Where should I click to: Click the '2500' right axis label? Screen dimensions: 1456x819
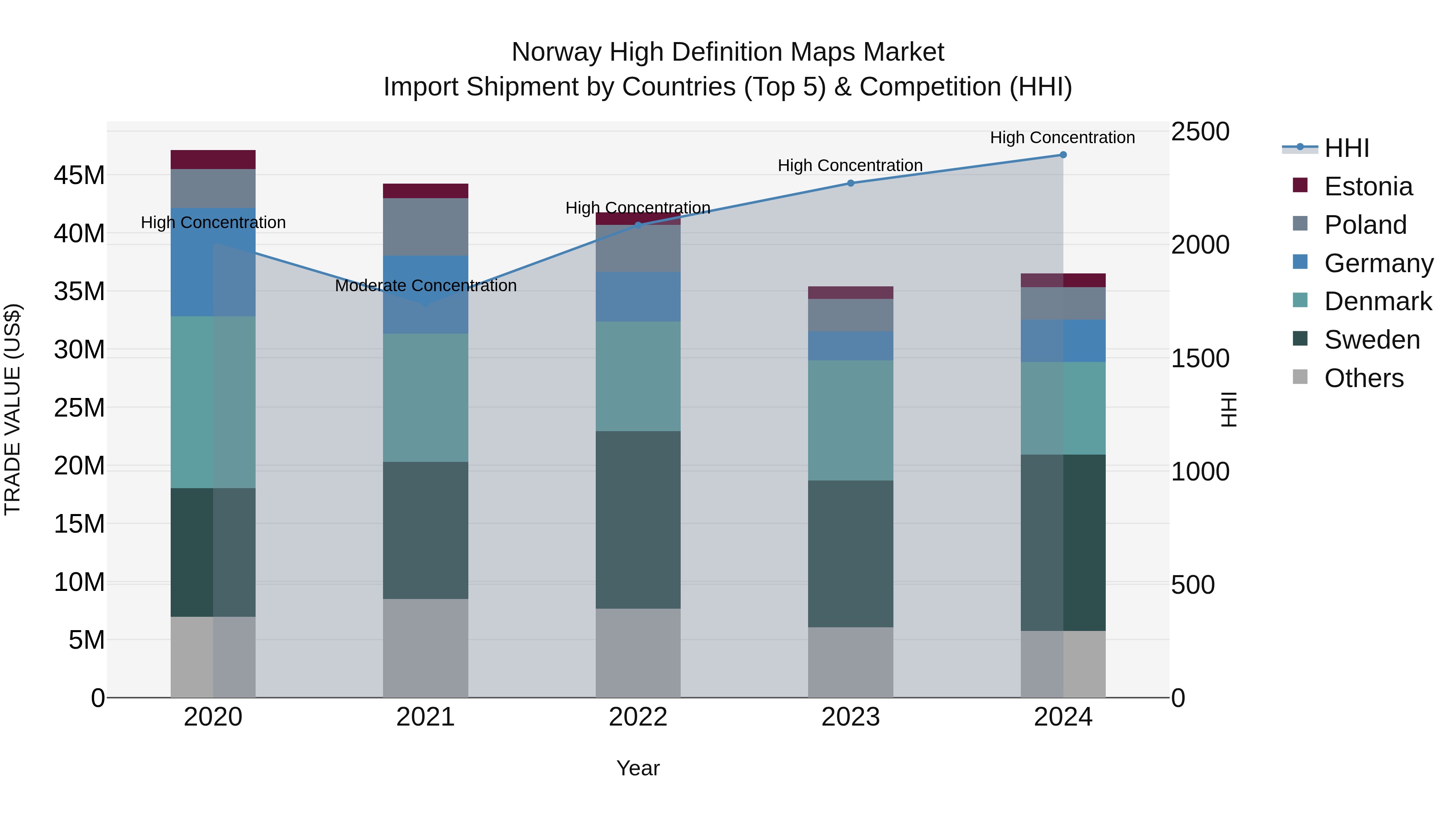click(x=1200, y=132)
